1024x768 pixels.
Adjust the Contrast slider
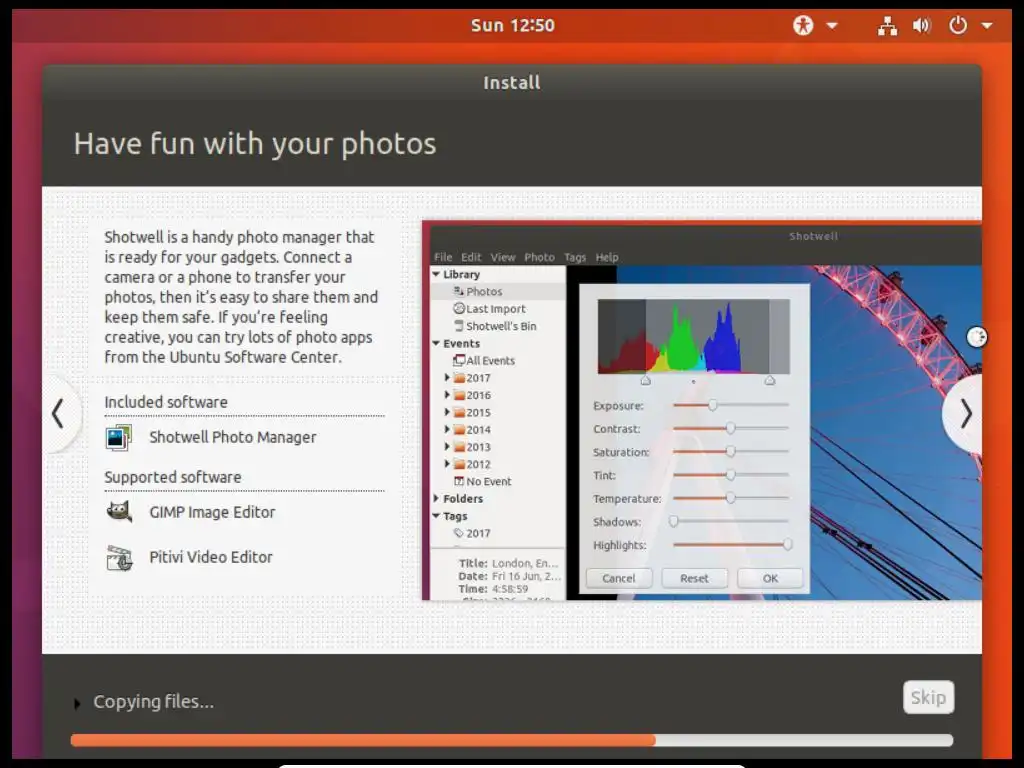[x=731, y=428]
